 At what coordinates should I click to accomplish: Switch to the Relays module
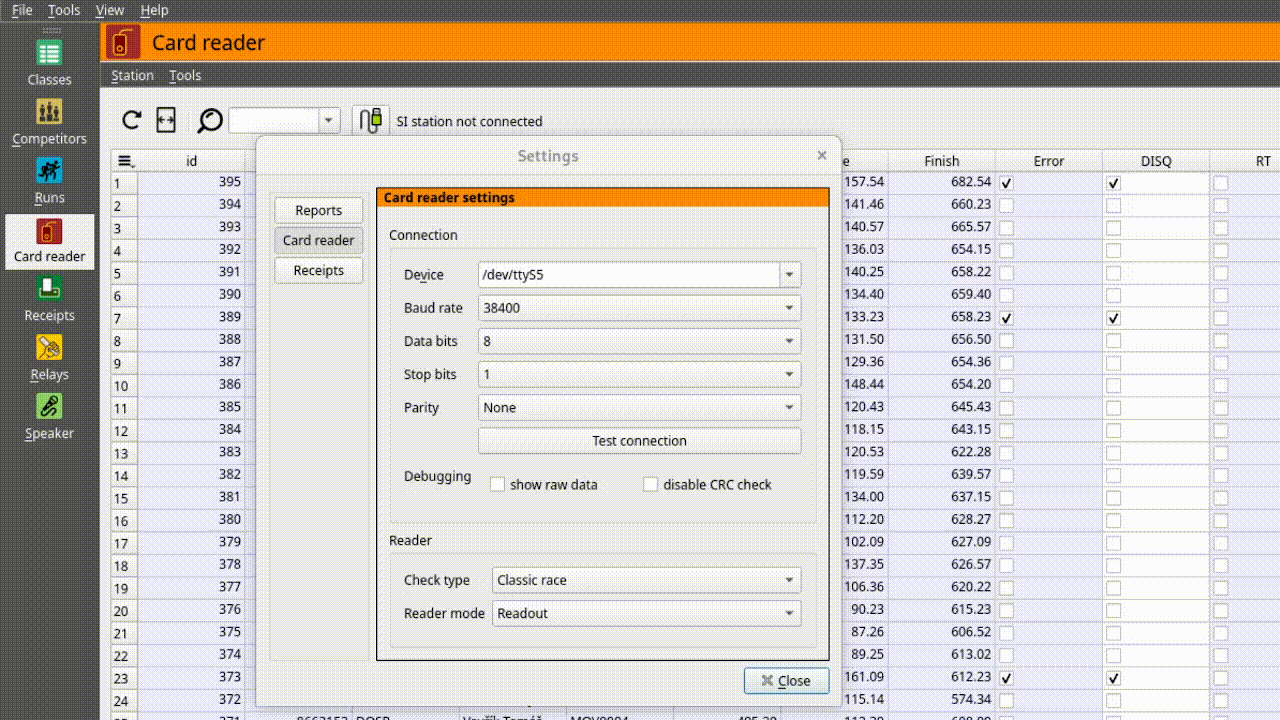pyautogui.click(x=49, y=359)
